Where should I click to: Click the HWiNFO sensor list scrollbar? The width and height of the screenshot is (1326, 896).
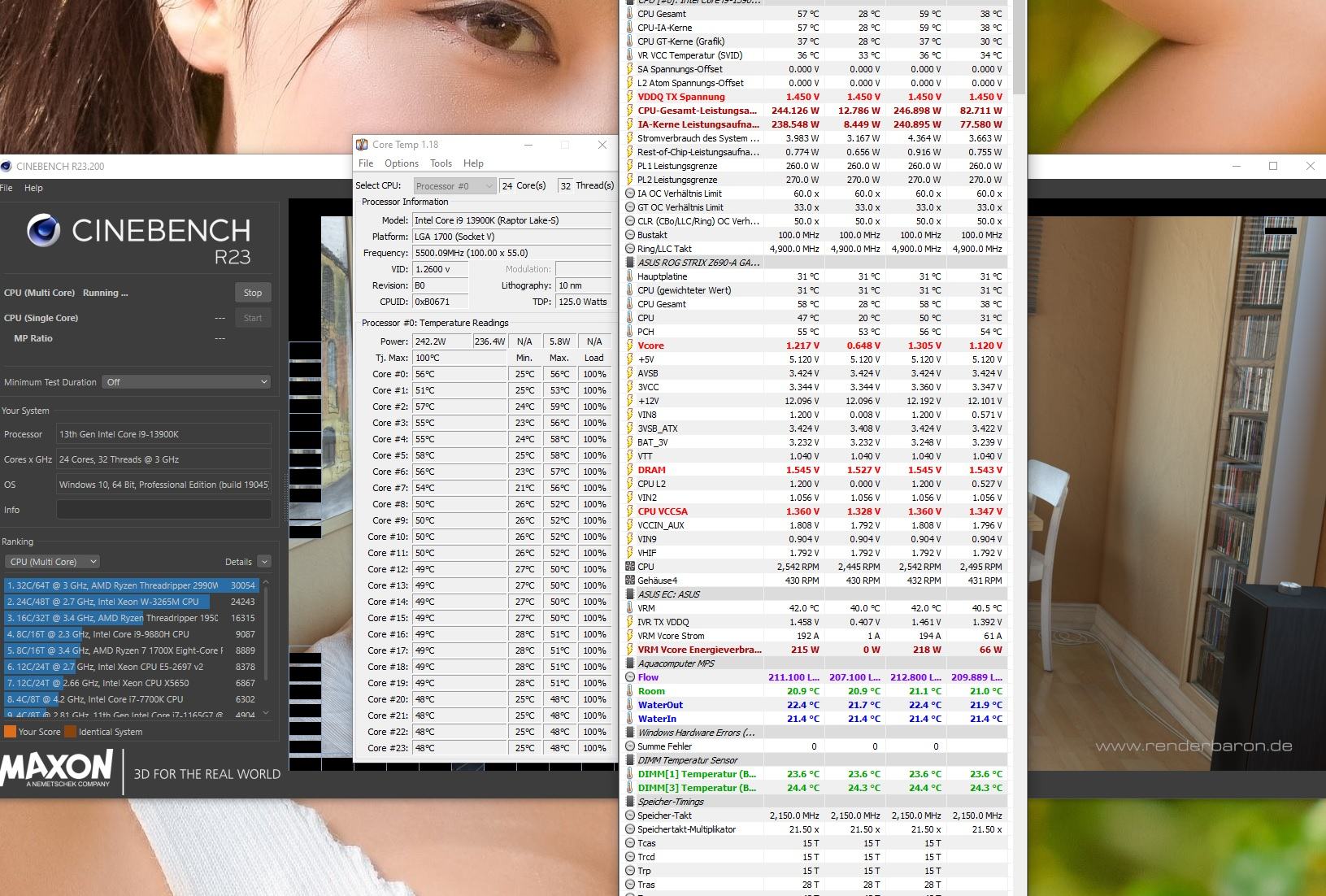click(1018, 49)
